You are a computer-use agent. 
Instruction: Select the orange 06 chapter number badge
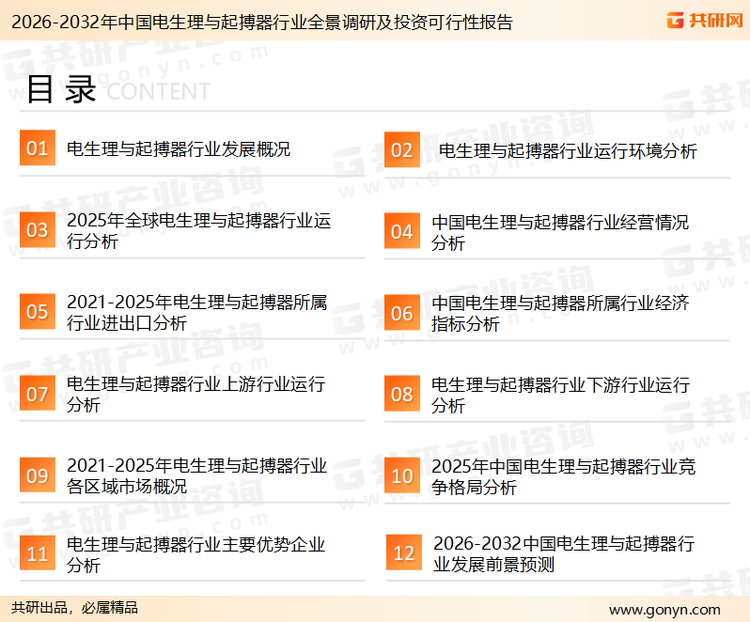click(x=402, y=313)
